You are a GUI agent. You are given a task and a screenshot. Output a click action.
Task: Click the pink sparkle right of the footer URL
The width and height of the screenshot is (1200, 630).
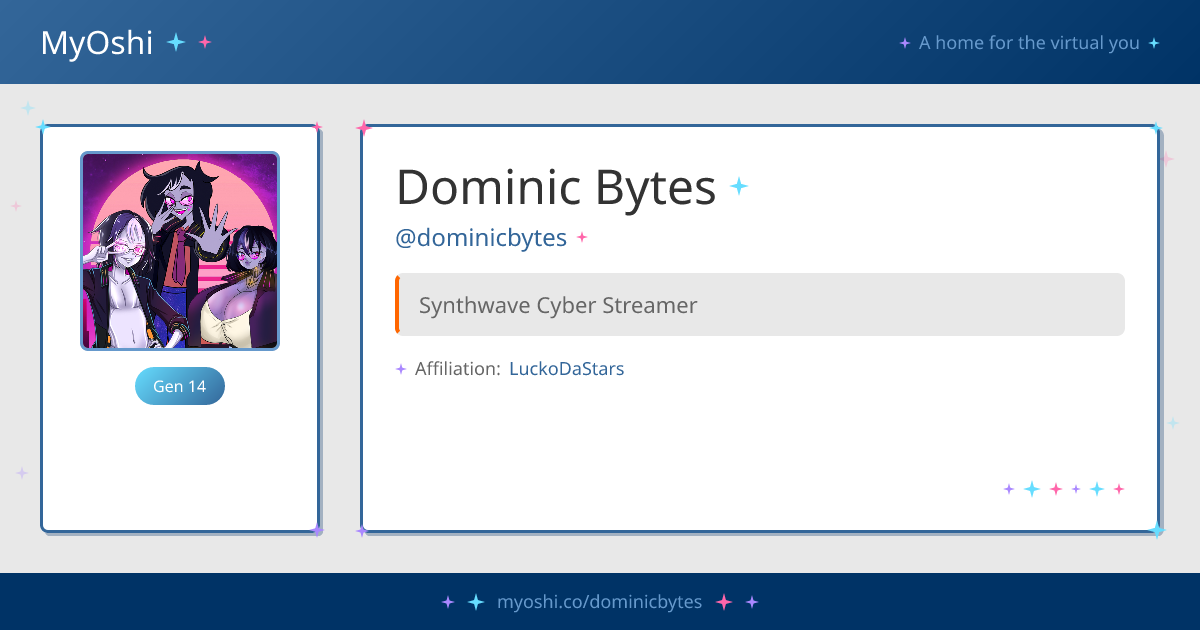724,602
